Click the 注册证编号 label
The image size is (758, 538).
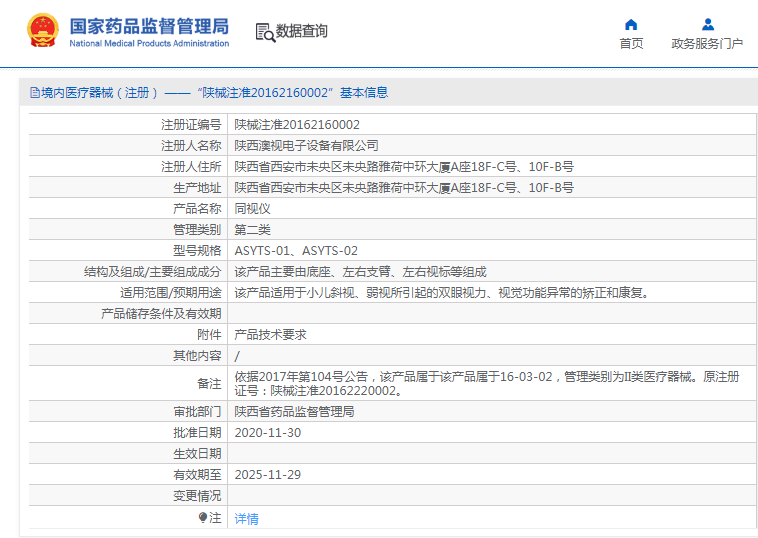[191, 125]
